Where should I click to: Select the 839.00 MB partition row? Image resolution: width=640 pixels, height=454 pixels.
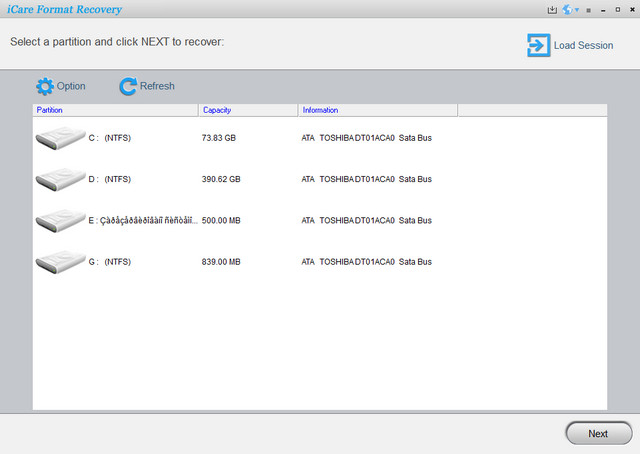coord(221,262)
